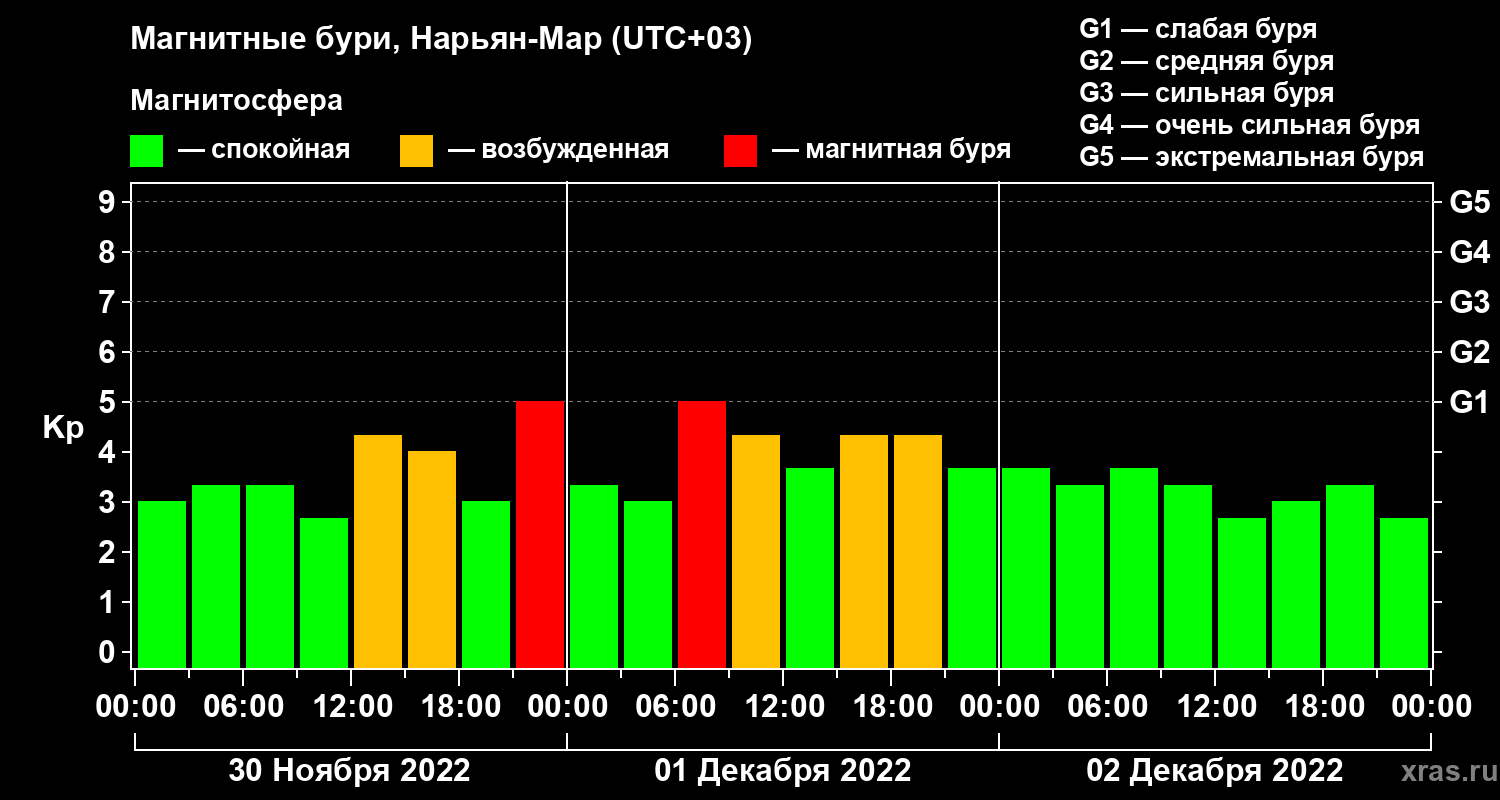Click the '— спокойная' legend label

pyautogui.click(x=264, y=150)
